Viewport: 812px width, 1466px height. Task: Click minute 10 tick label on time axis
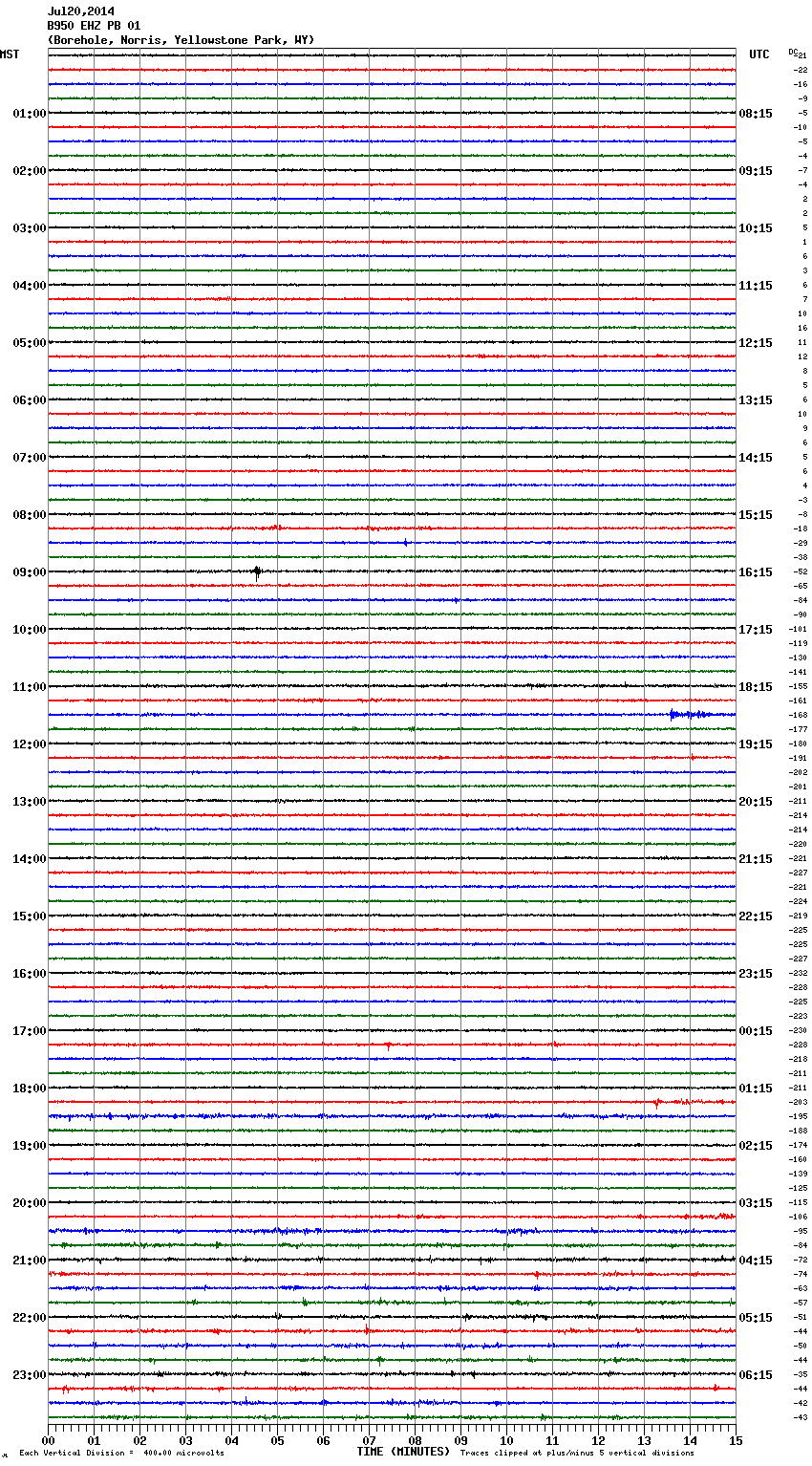pyautogui.click(x=506, y=1440)
